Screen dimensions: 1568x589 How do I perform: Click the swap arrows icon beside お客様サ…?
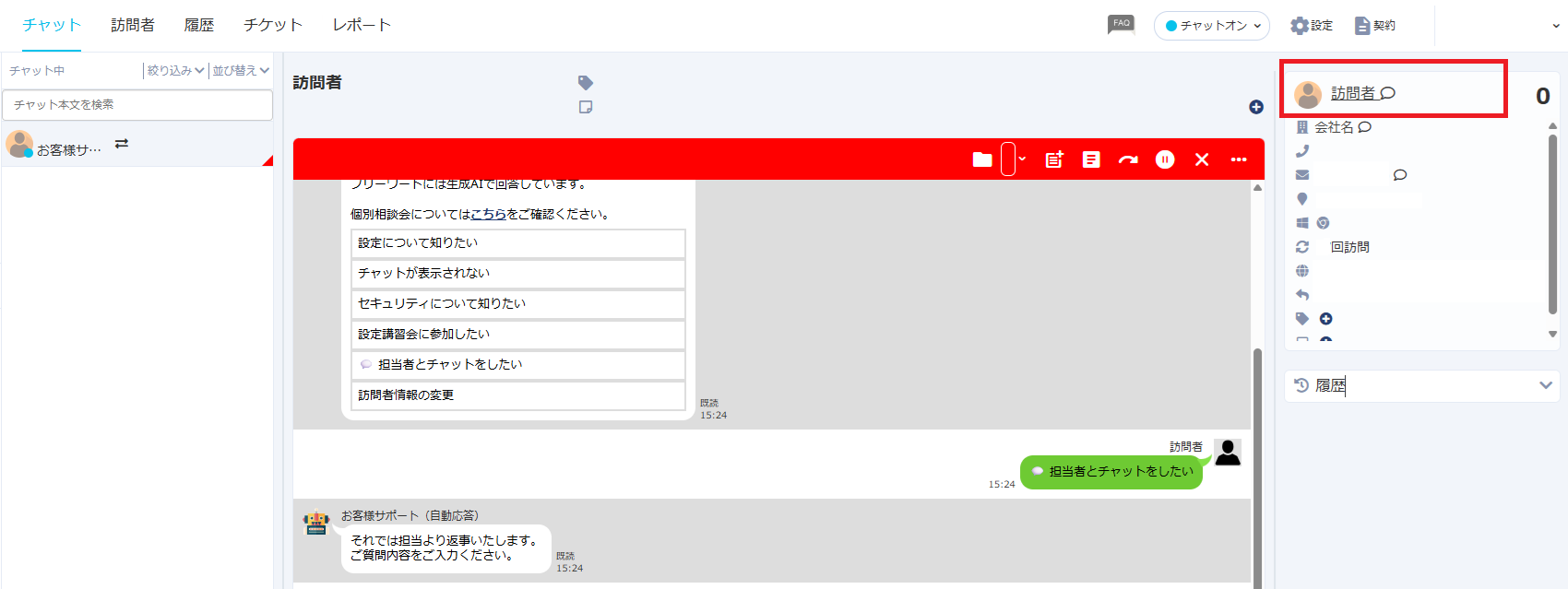122,144
